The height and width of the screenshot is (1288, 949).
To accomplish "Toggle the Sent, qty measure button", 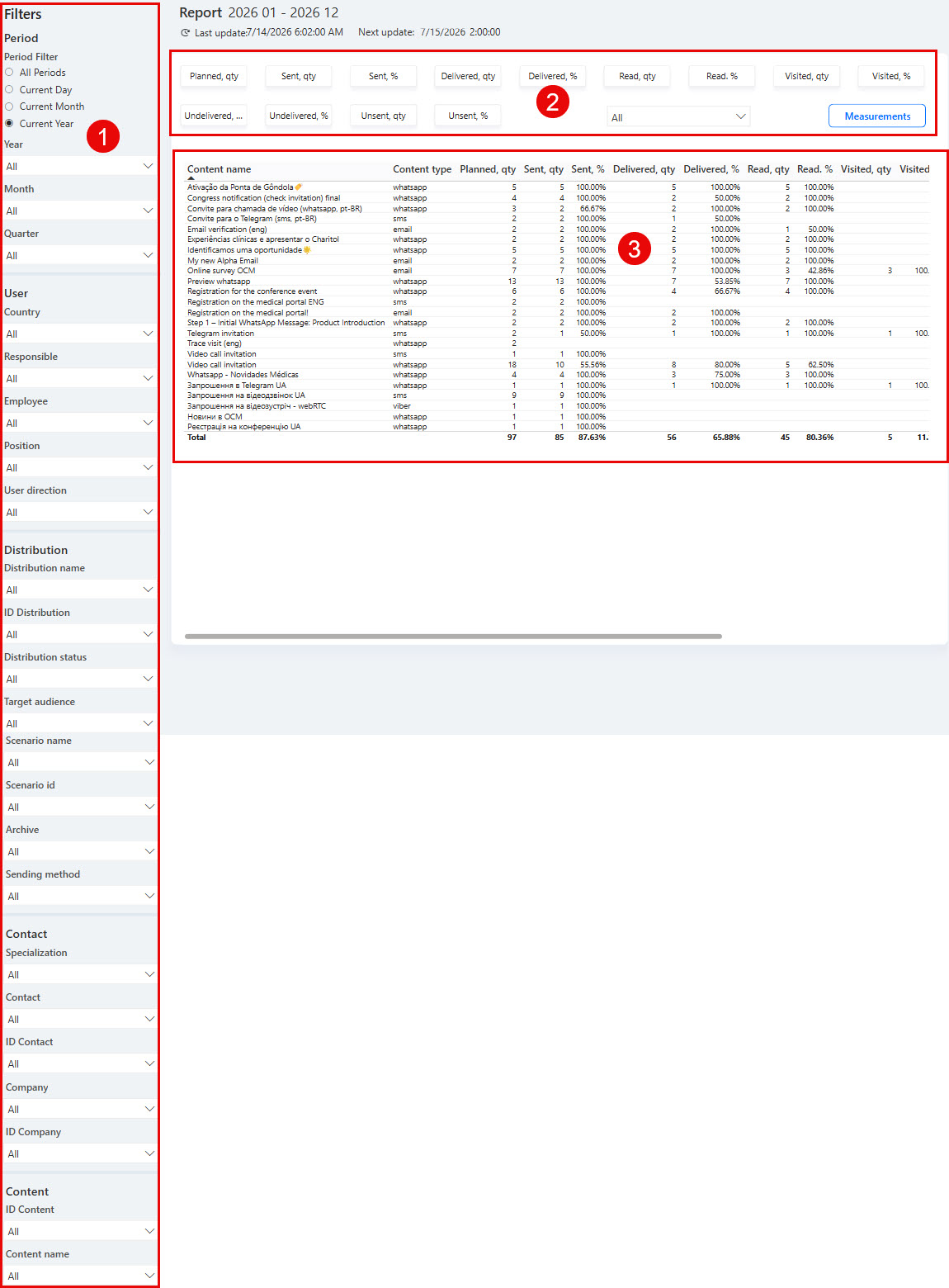I will (299, 76).
